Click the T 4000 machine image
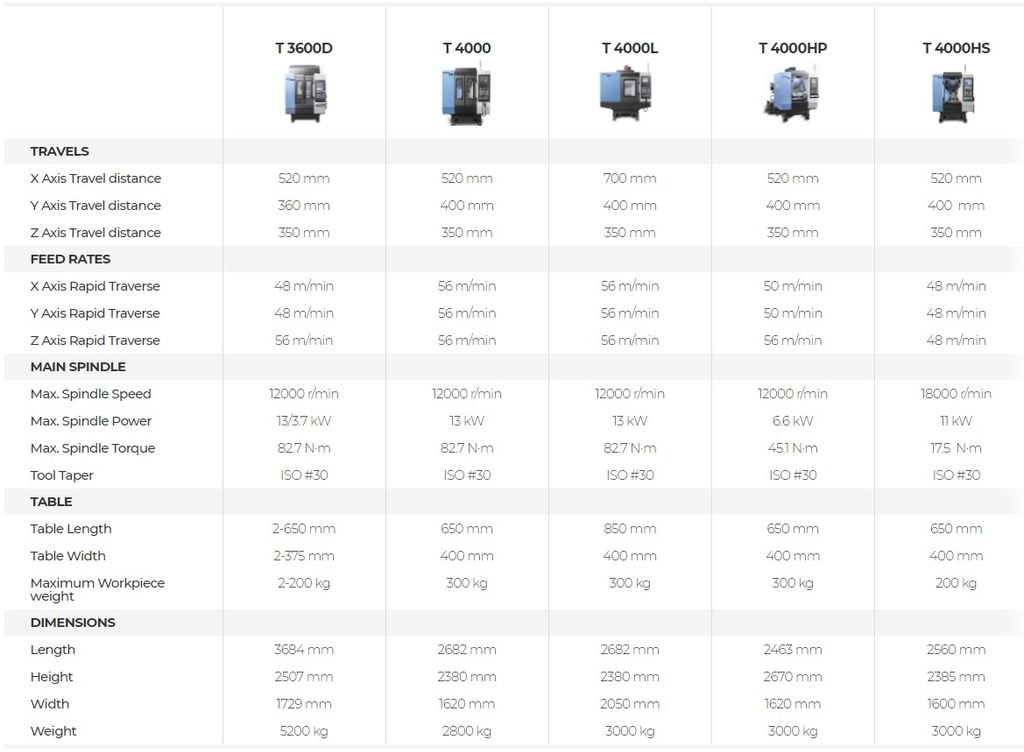Image resolution: width=1024 pixels, height=752 pixels. coord(466,93)
